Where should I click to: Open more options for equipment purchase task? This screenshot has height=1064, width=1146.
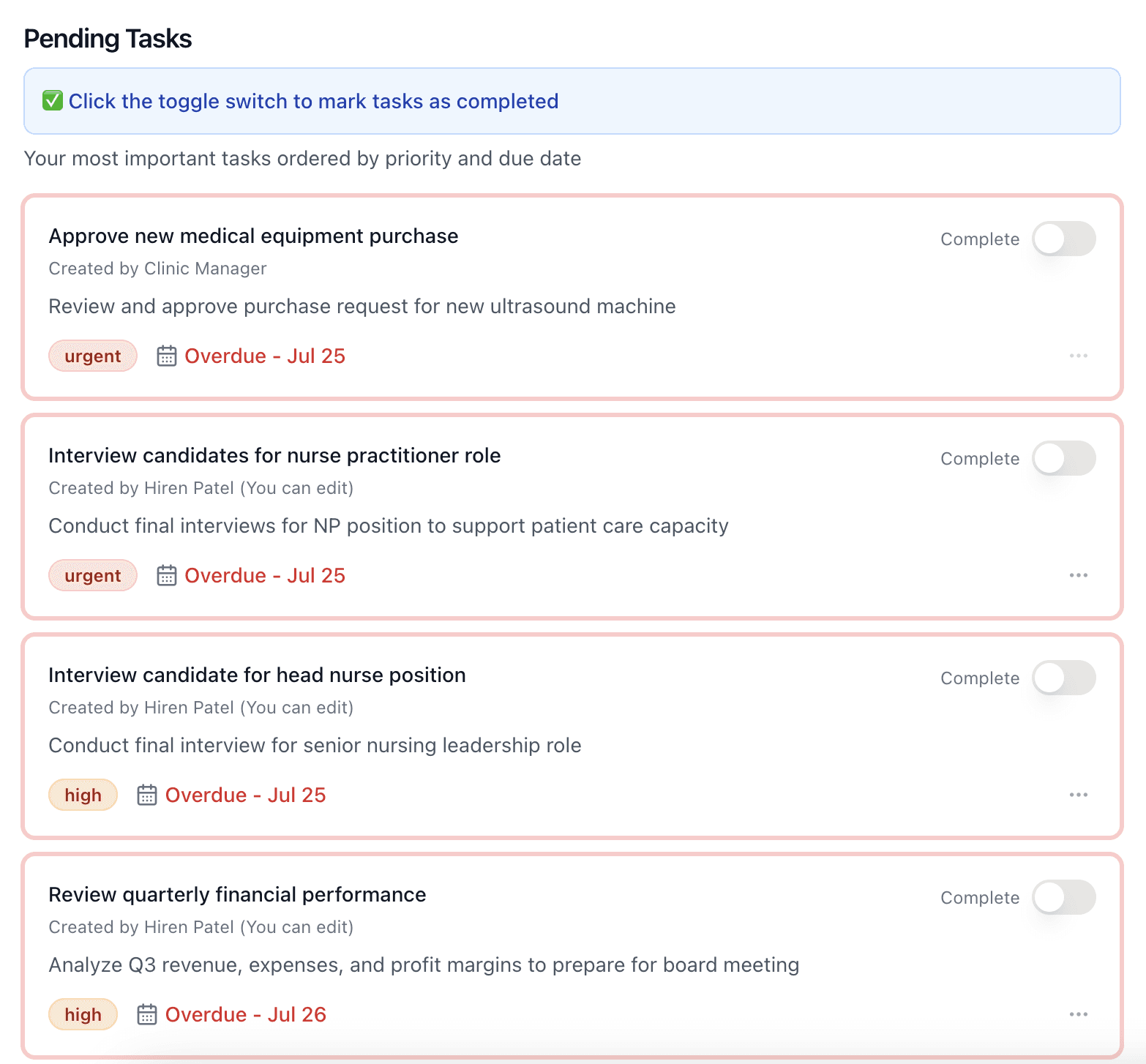[1078, 356]
